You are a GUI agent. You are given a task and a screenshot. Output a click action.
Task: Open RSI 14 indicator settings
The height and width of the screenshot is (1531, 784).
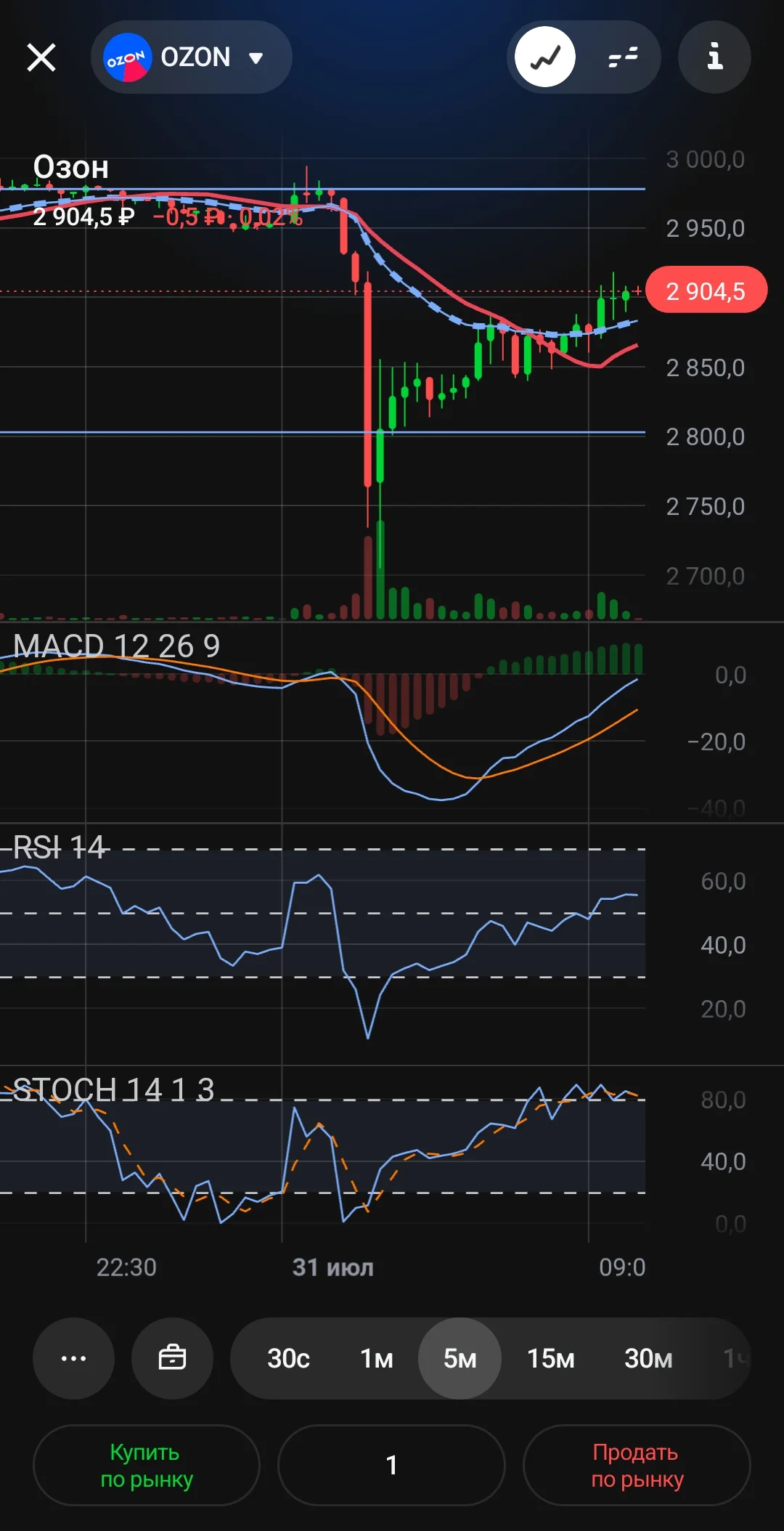pyautogui.click(x=59, y=848)
